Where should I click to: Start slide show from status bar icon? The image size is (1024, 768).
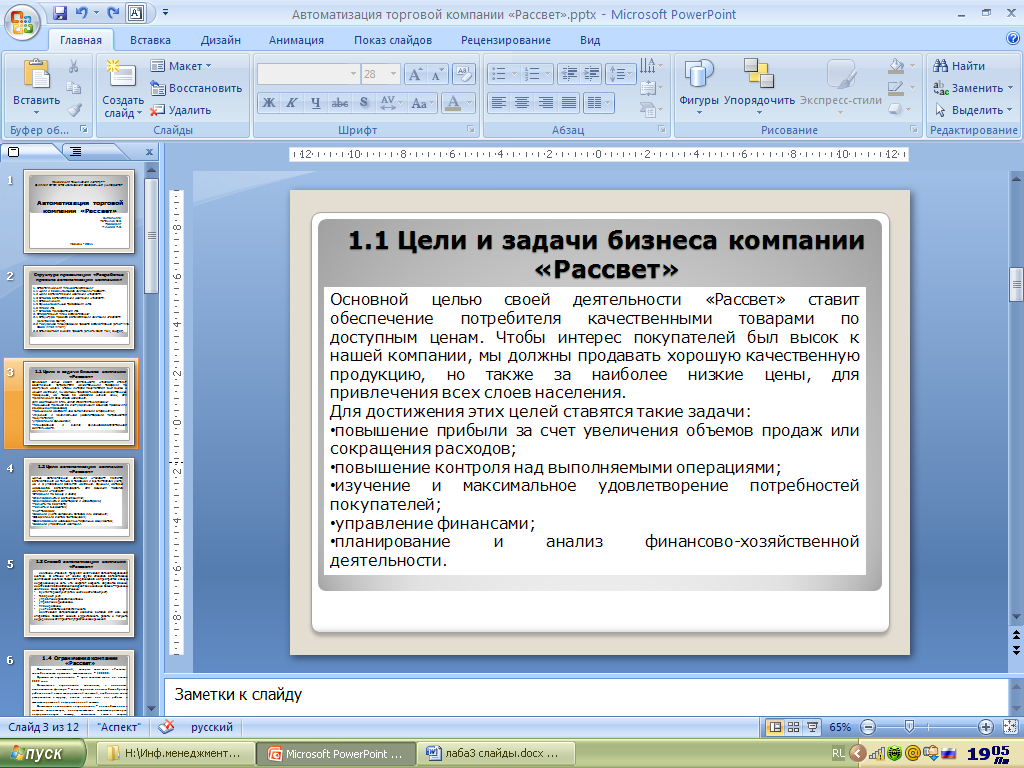pos(812,727)
